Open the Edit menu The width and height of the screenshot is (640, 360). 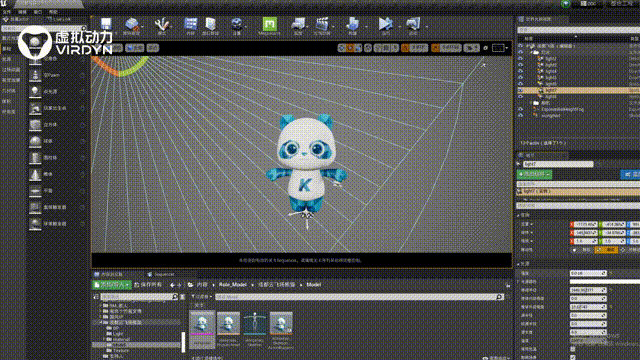click(x=22, y=12)
